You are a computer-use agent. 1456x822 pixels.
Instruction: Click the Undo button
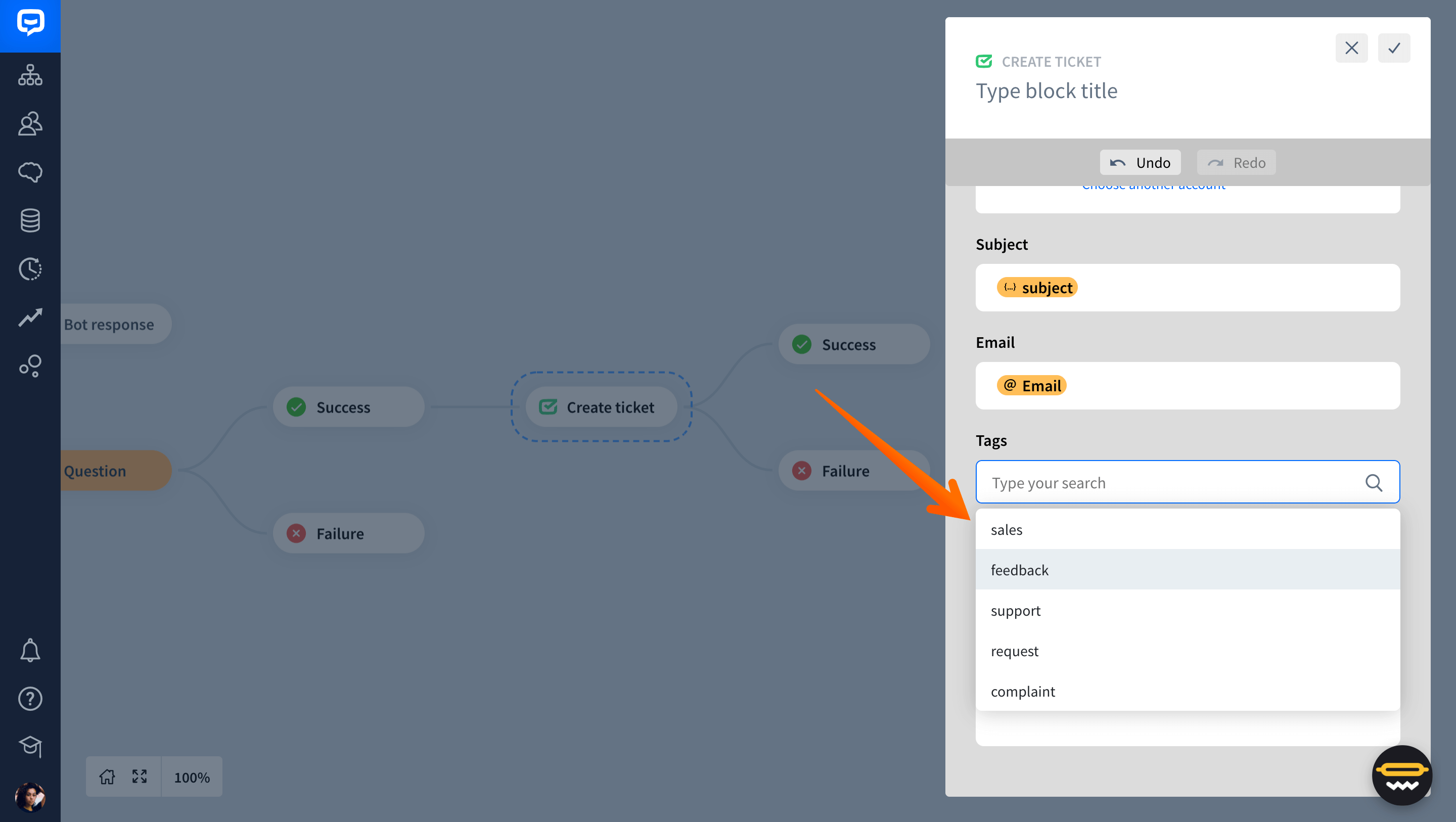point(1140,163)
